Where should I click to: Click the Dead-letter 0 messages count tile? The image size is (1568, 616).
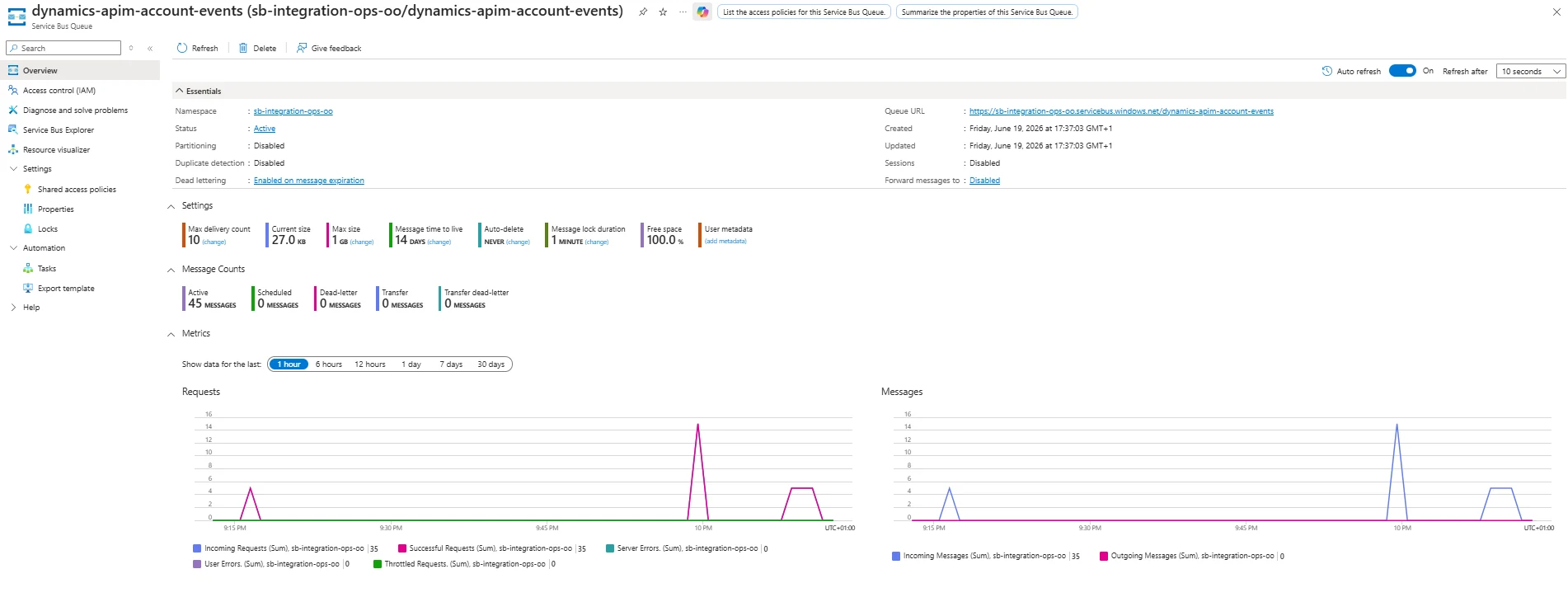click(340, 299)
